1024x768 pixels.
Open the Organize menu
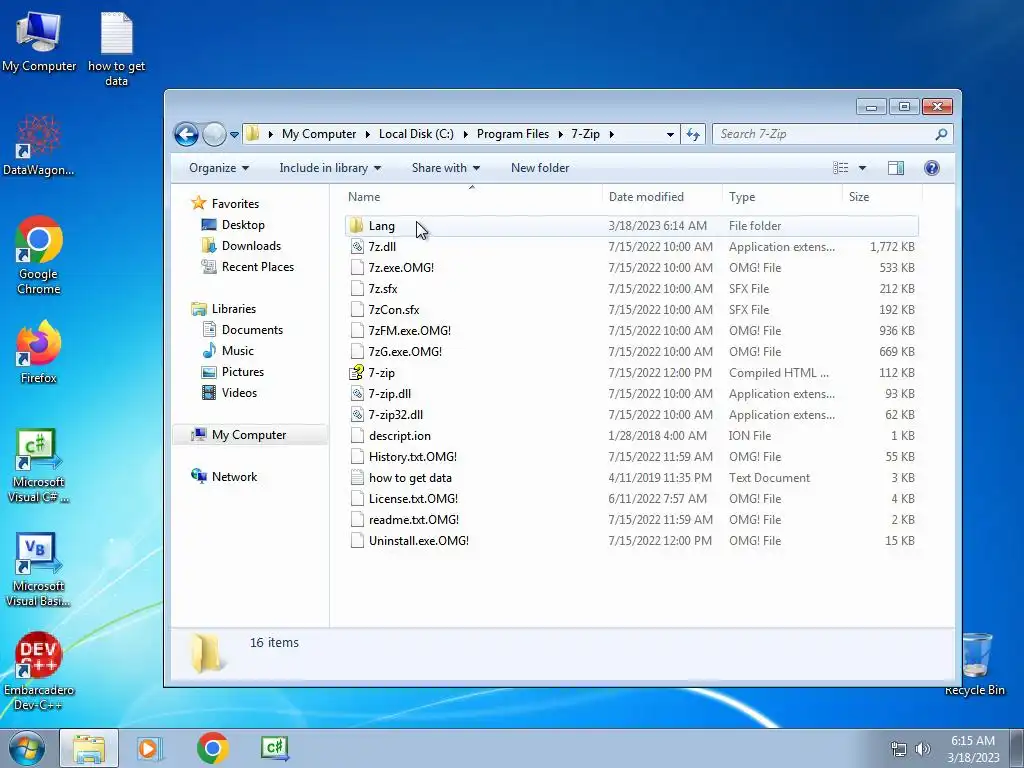tap(219, 168)
